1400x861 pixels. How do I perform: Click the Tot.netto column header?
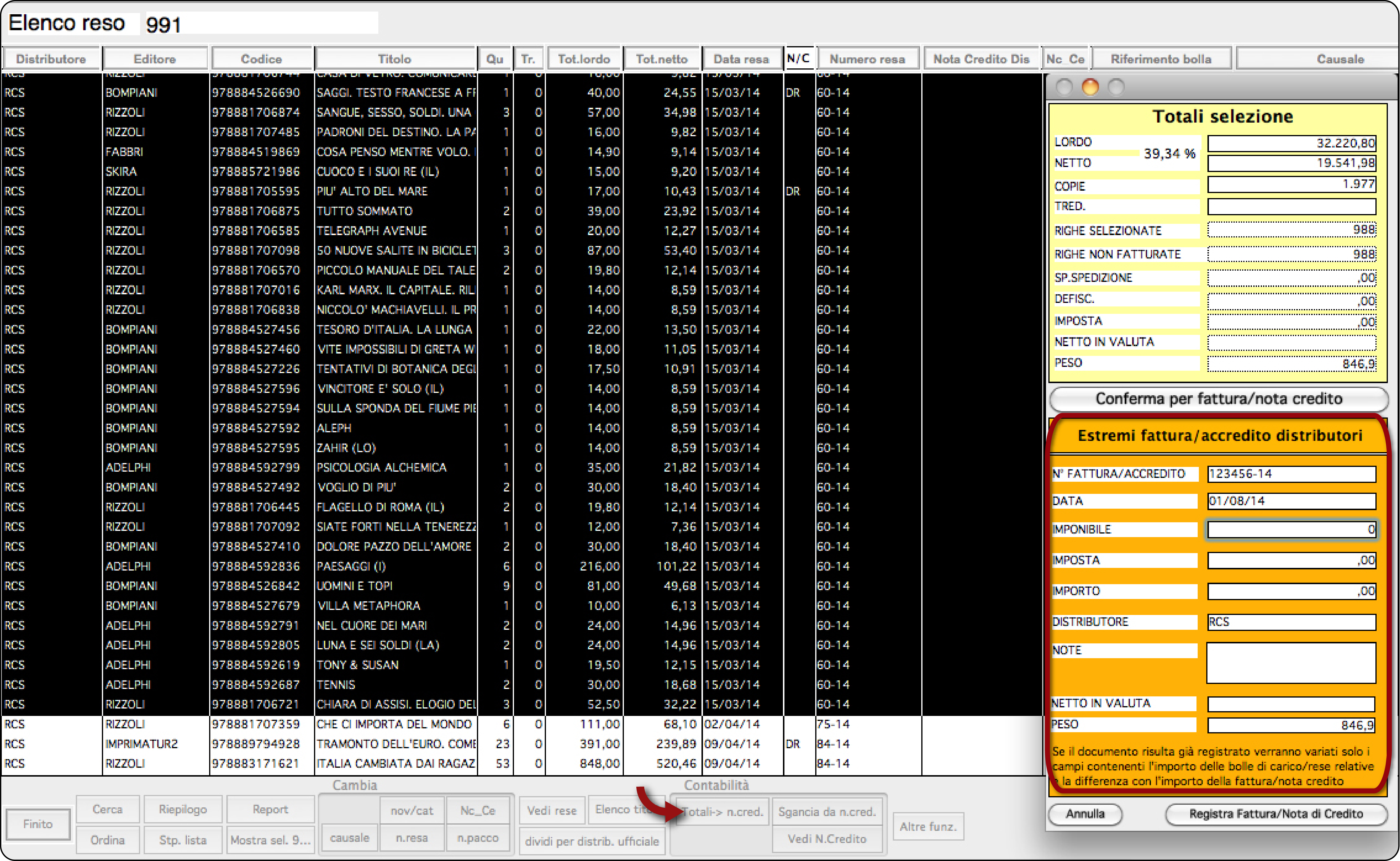point(662,59)
